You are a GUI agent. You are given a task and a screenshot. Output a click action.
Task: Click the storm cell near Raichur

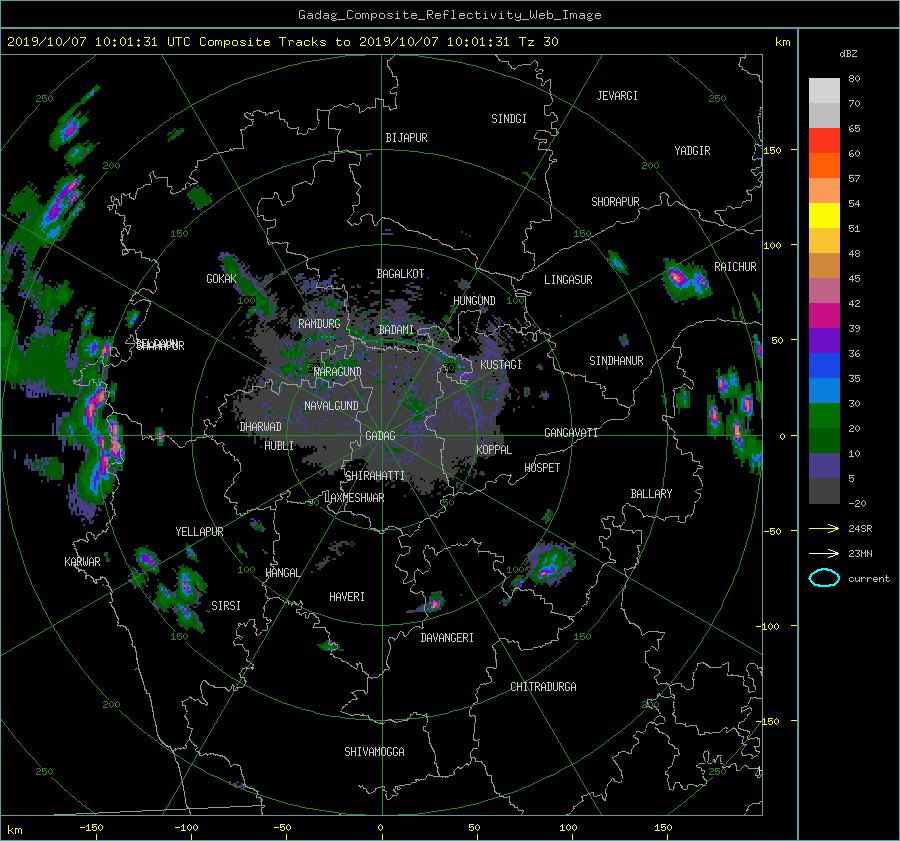click(x=686, y=281)
